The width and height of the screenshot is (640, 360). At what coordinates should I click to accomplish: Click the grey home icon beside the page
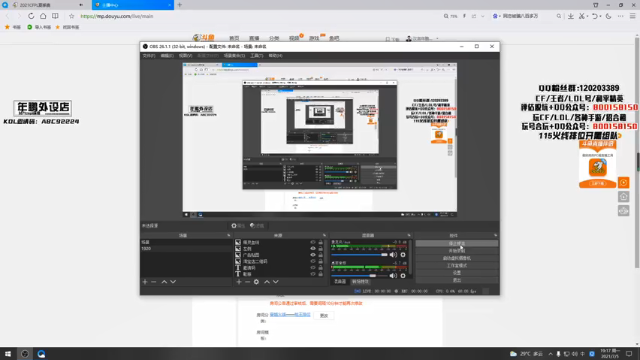[x=624, y=197]
